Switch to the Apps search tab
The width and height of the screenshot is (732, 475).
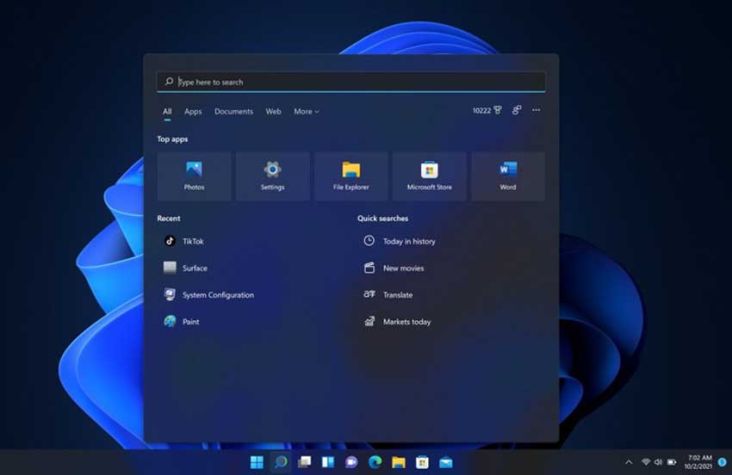193,111
